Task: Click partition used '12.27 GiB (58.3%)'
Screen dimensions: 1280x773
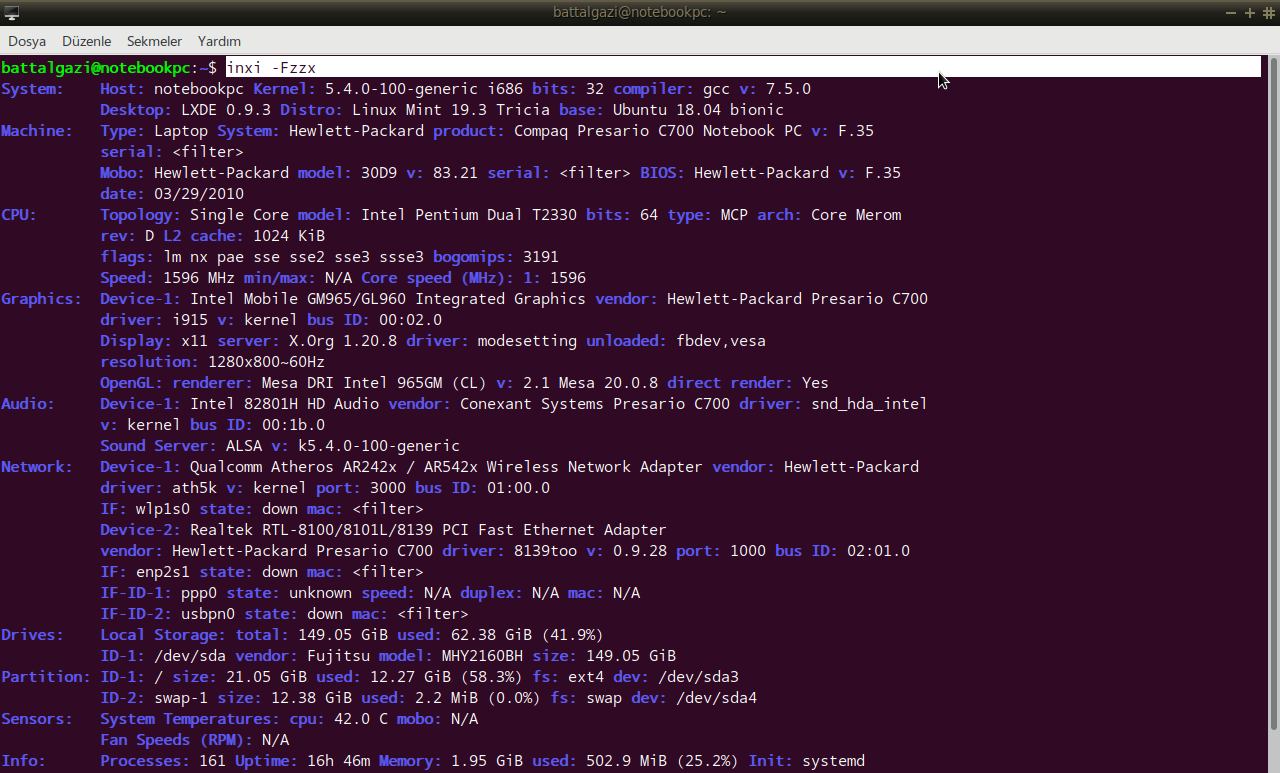Action: [446, 677]
